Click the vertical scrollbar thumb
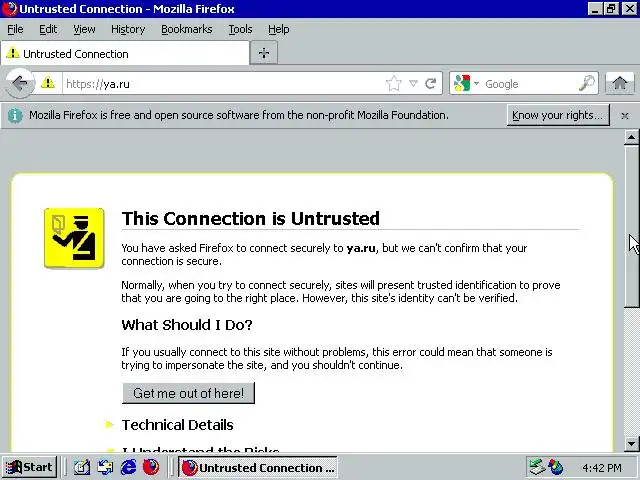Image resolution: width=640 pixels, height=480 pixels. click(x=631, y=226)
